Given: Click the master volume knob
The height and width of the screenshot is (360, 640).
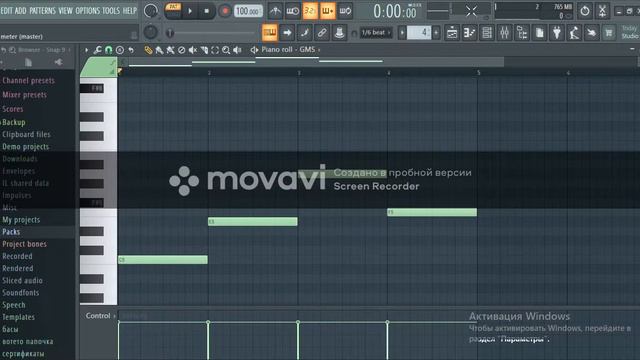Looking at the screenshot, I should pyautogui.click(x=151, y=11).
